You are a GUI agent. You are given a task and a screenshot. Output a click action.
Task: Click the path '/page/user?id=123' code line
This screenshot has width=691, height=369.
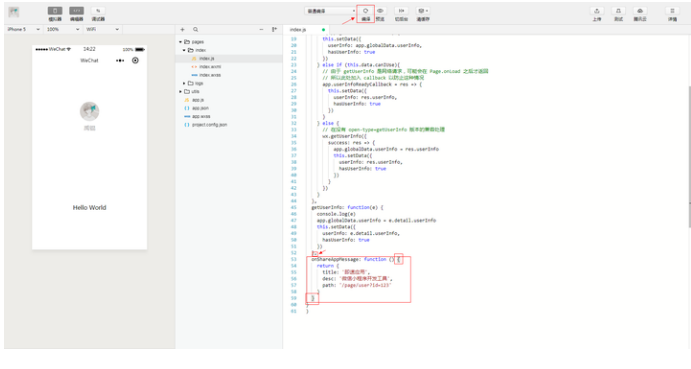click(x=357, y=285)
